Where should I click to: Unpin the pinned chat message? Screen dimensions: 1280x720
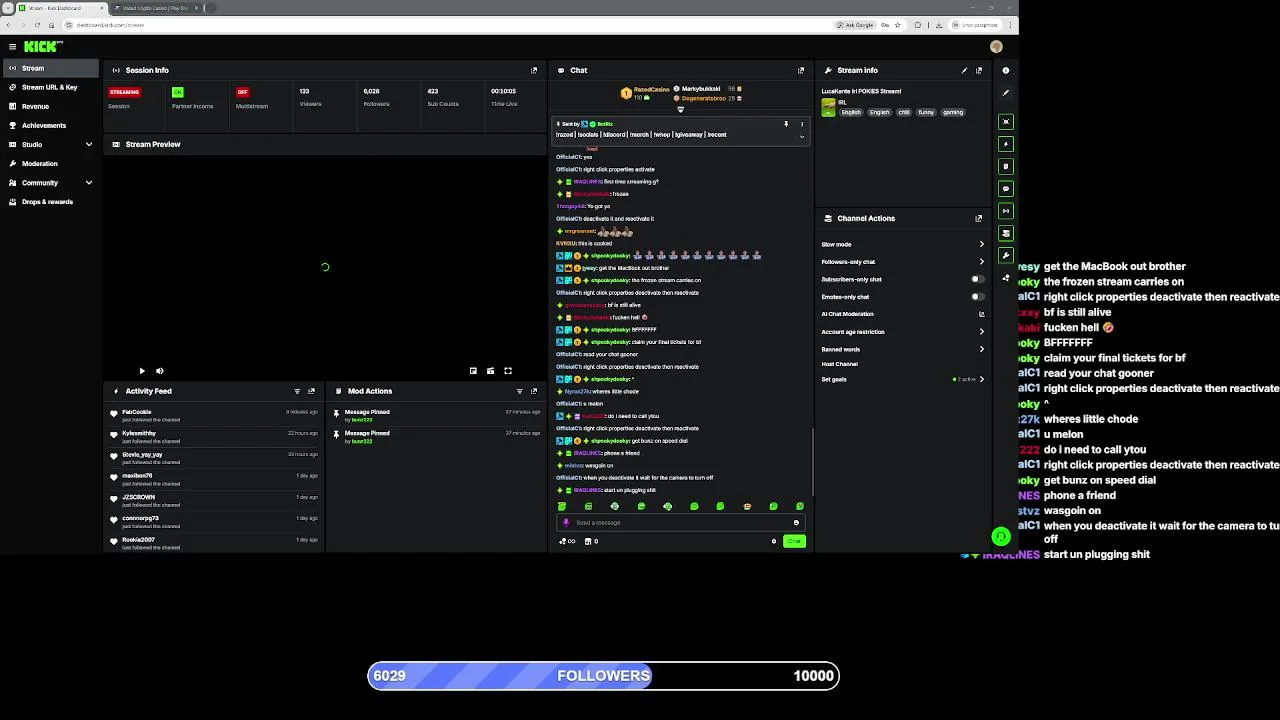tap(786, 124)
